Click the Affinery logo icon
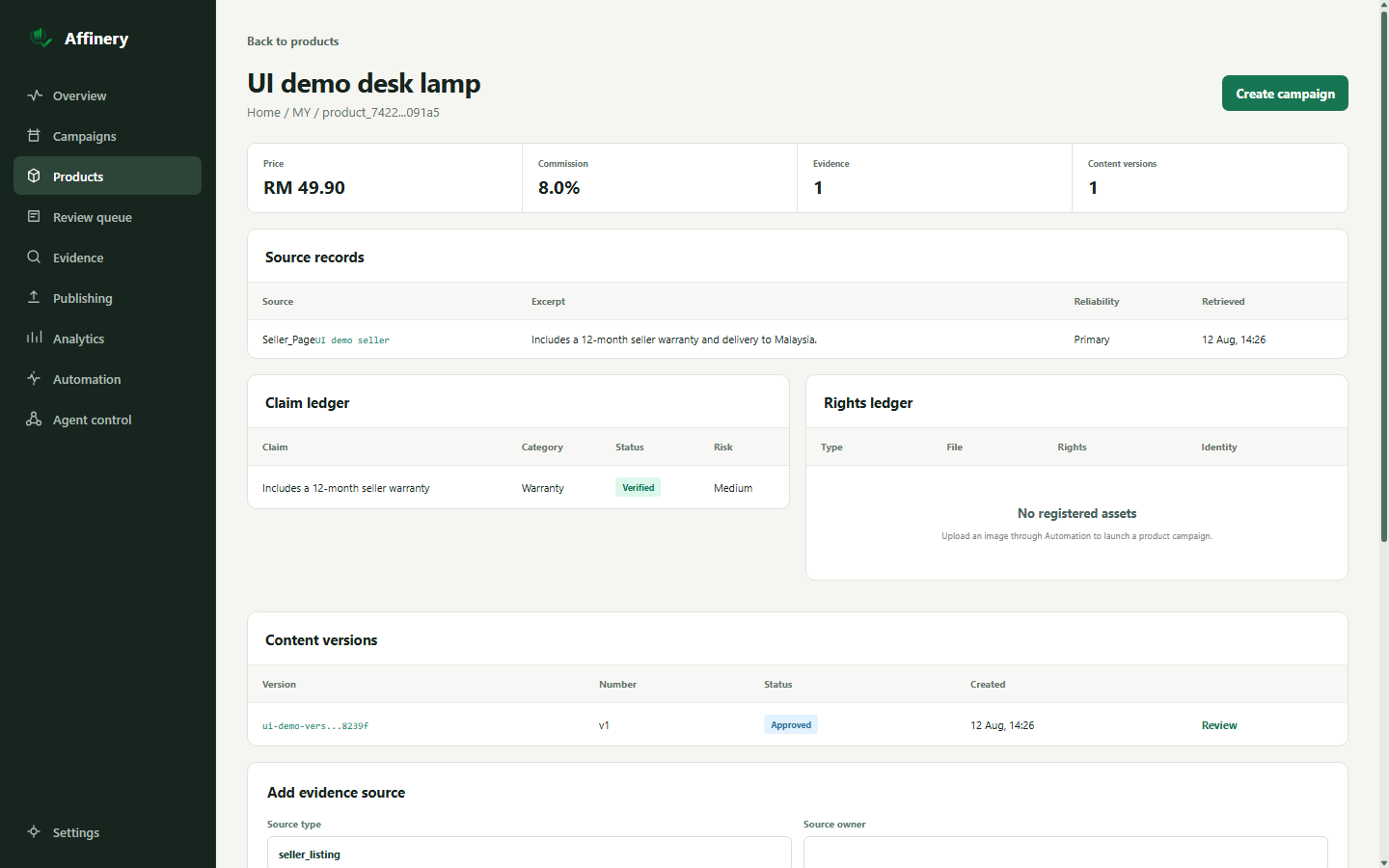 point(41,38)
